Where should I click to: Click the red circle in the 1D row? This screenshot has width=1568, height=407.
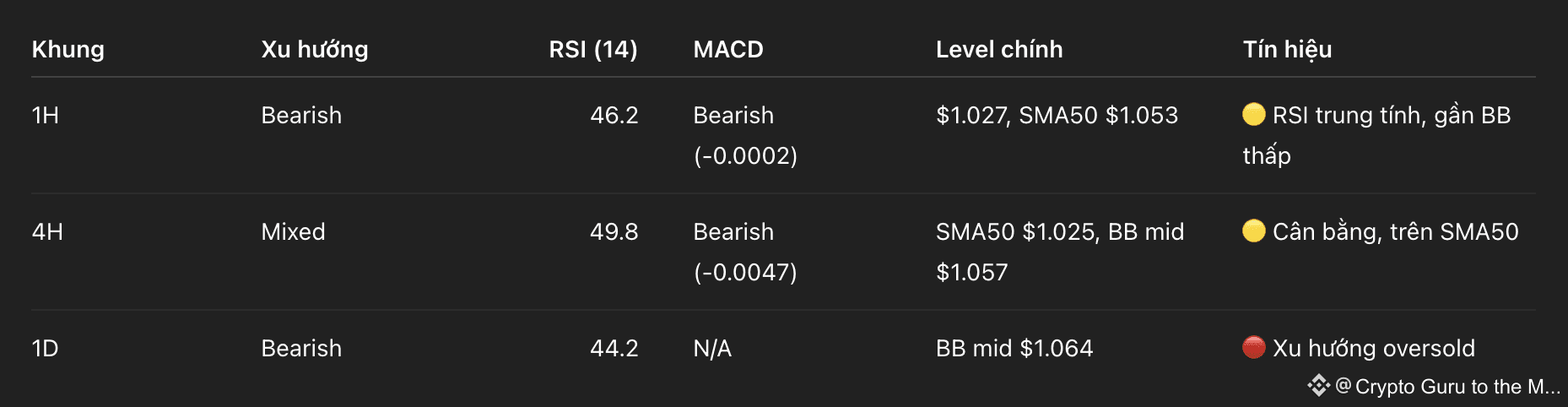click(x=1253, y=347)
